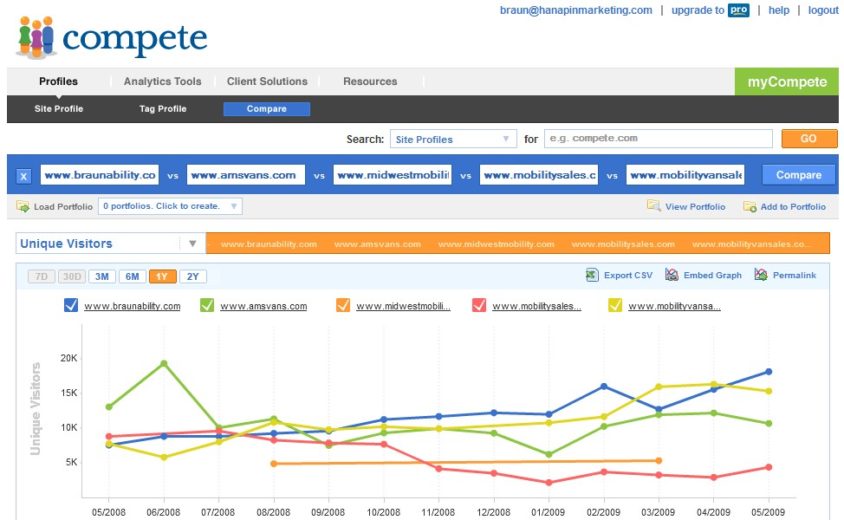Click the red mobilitysales lowest point at 01/2009

pyautogui.click(x=548, y=482)
